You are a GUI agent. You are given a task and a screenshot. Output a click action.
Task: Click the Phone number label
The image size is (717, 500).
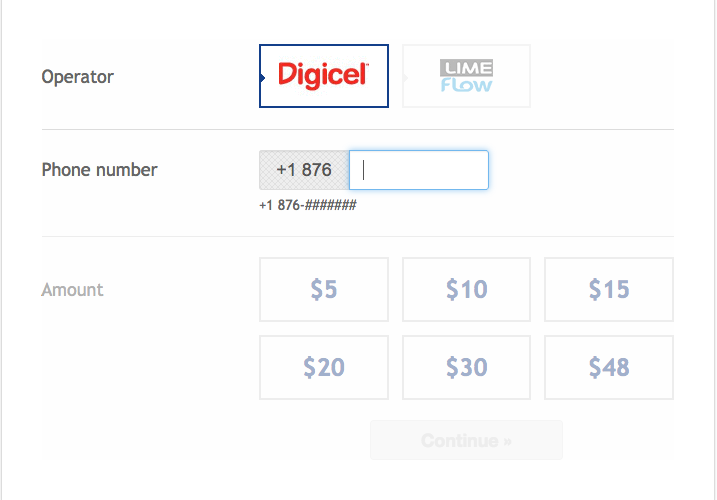click(x=99, y=170)
